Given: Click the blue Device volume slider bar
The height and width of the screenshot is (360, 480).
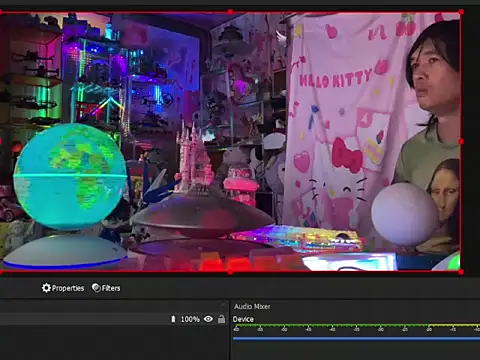Looking at the screenshot, I should pyautogui.click(x=356, y=338).
